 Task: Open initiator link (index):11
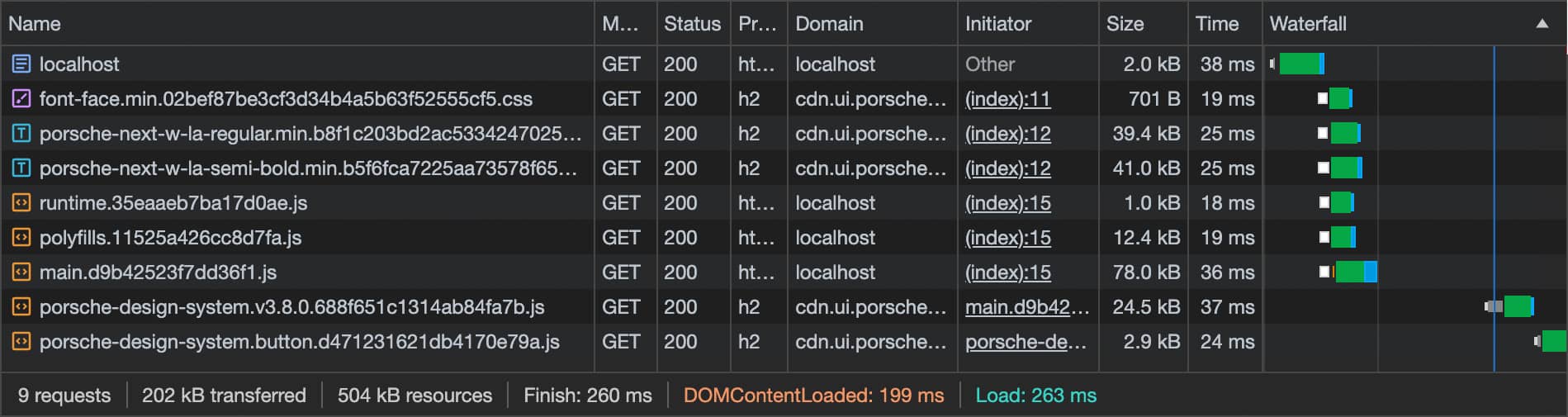coord(1007,99)
